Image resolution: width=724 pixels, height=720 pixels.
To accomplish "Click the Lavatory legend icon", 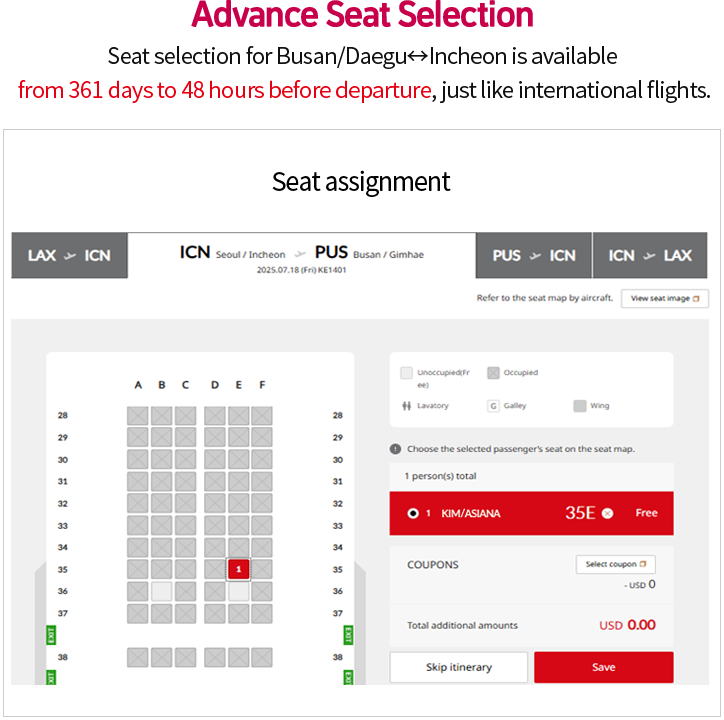I will 406,405.
